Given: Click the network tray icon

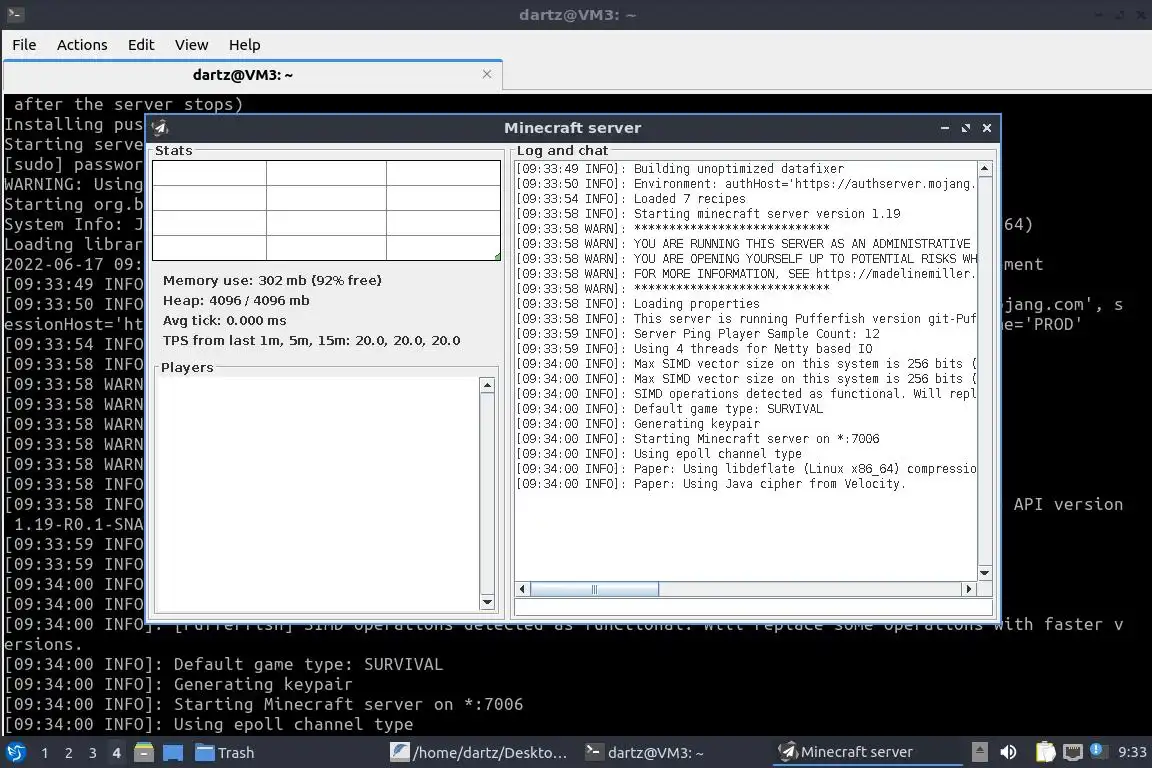Looking at the screenshot, I should pyautogui.click(x=1073, y=752).
